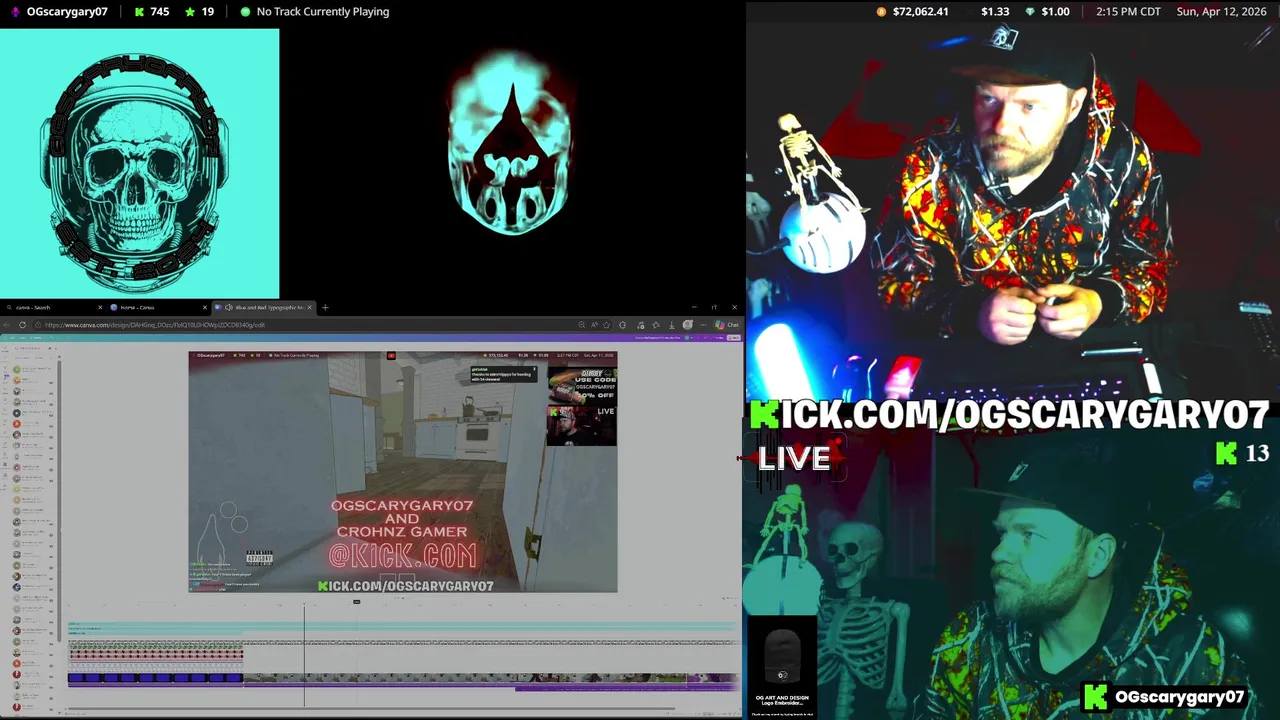Select the red patterned clip in the timeline
Image resolution: width=1280 pixels, height=720 pixels.
coord(155,654)
